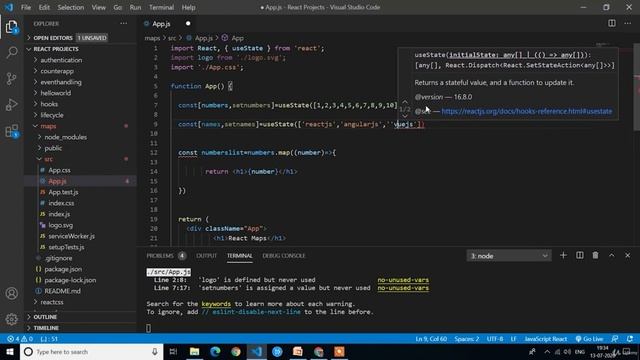
Task: Split the terminal pane
Action: click(x=579, y=256)
